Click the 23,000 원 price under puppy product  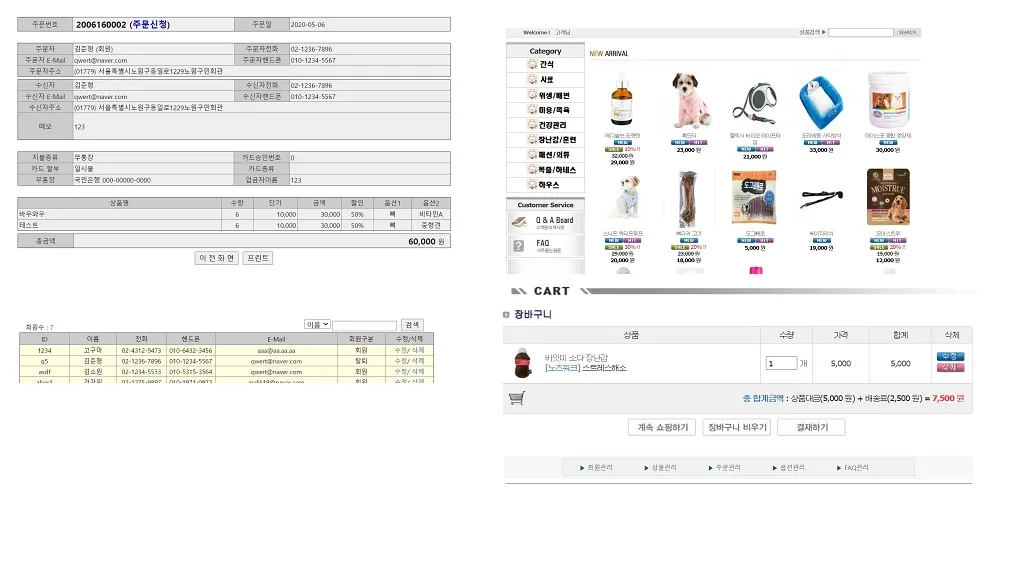point(688,150)
